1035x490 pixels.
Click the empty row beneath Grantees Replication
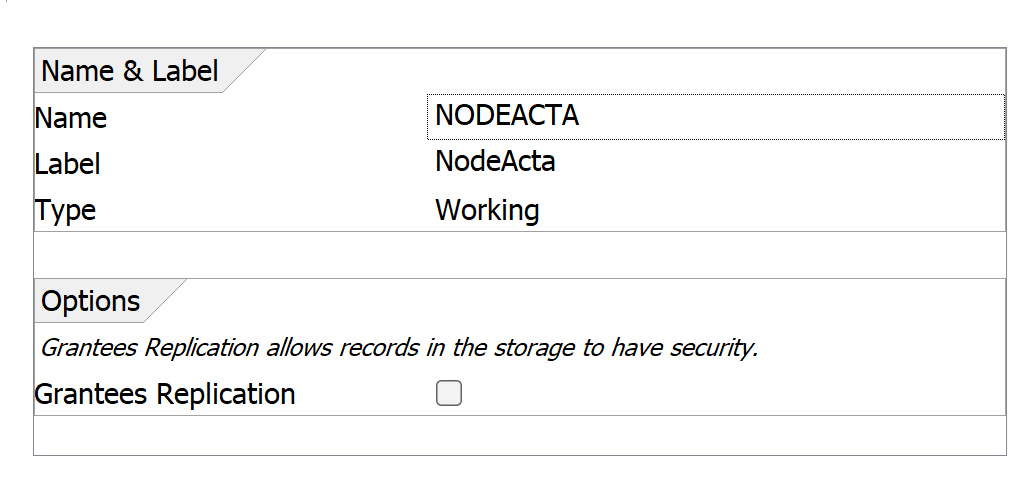[x=519, y=435]
